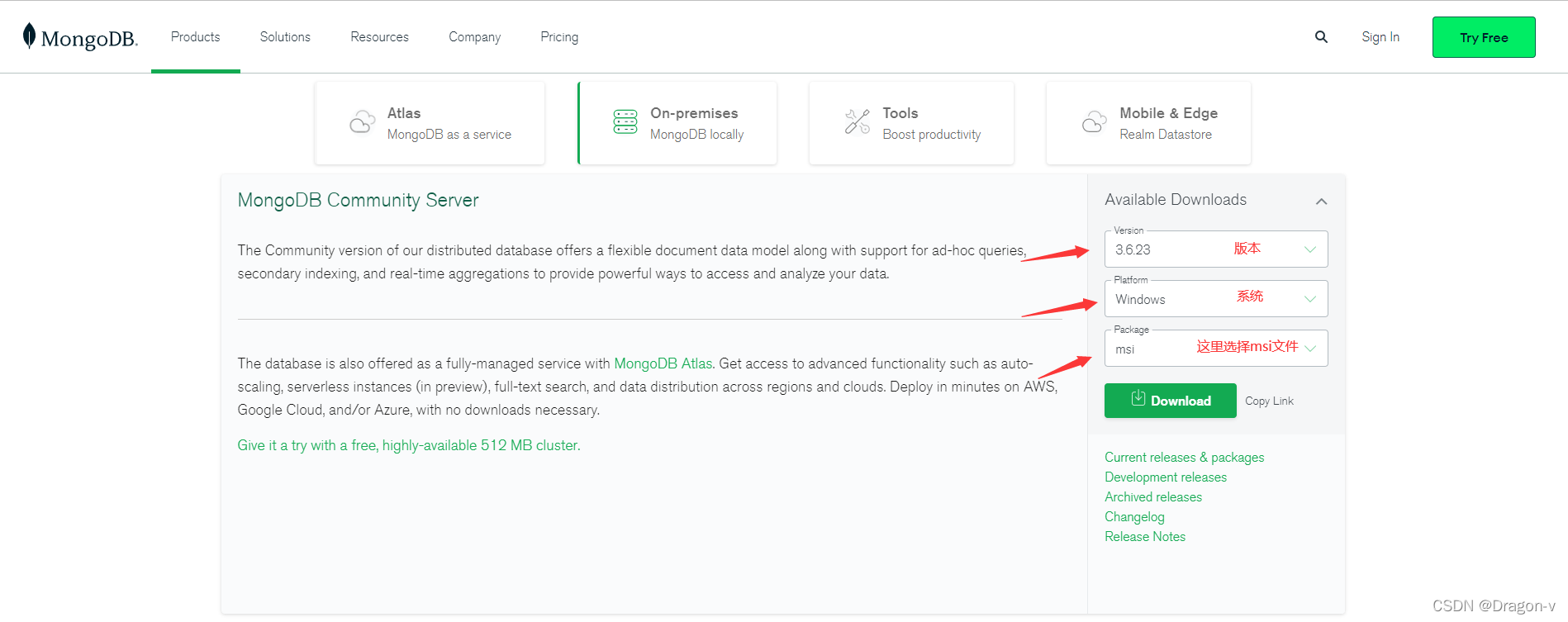Open the search magnifier icon
Image resolution: width=1568 pixels, height=622 pixels.
coord(1321,37)
